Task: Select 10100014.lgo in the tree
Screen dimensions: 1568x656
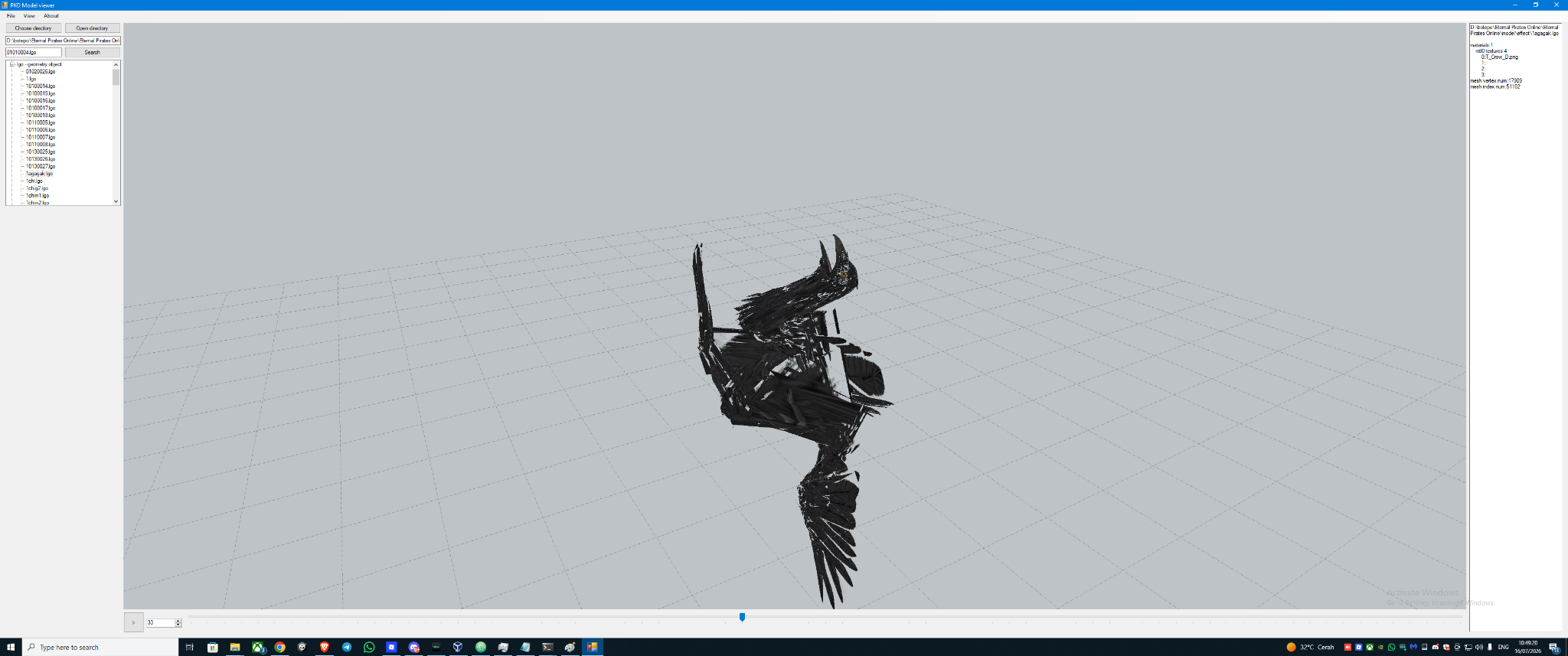Action: coord(41,86)
